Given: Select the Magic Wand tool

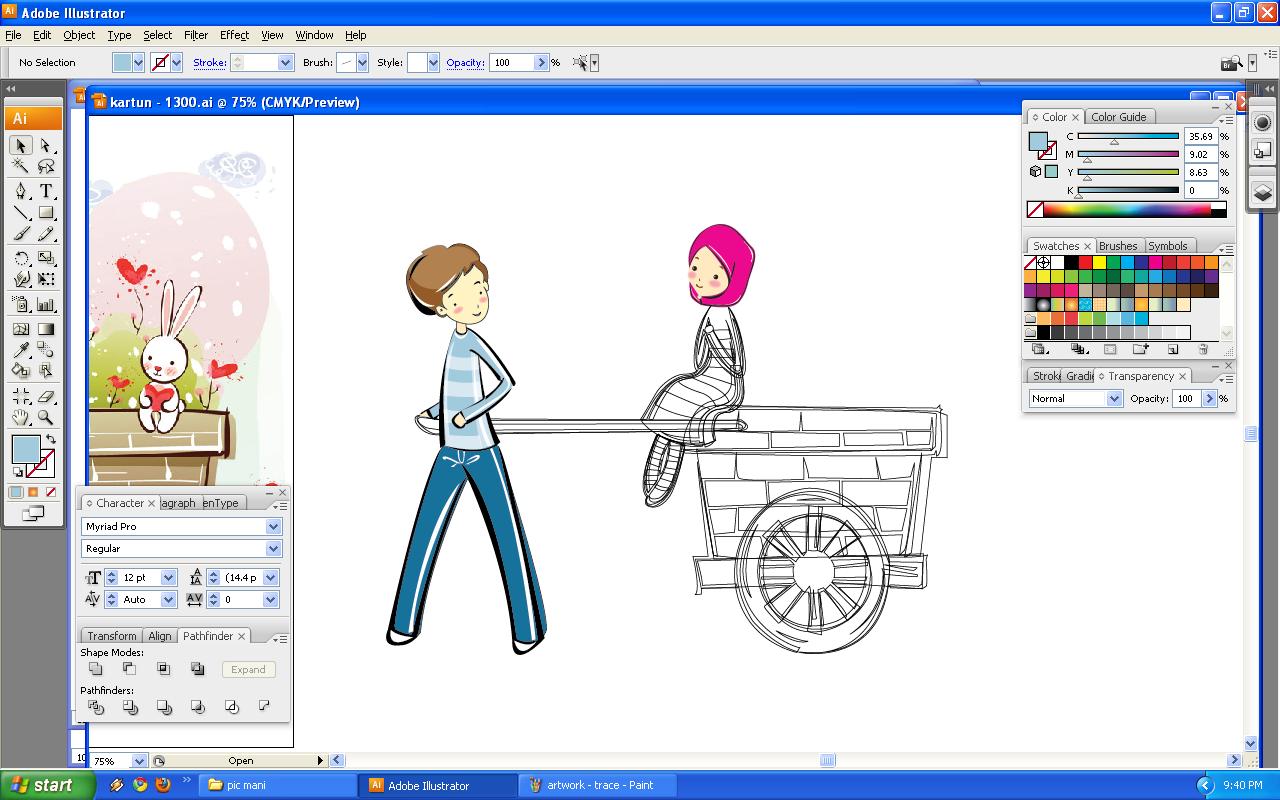Looking at the screenshot, I should coord(22,167).
